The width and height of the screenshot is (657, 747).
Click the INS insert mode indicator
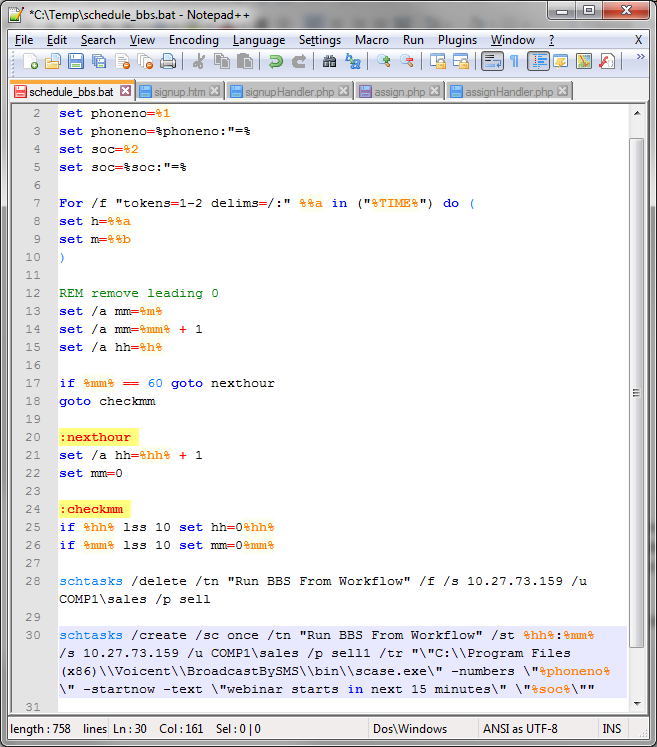coord(612,729)
